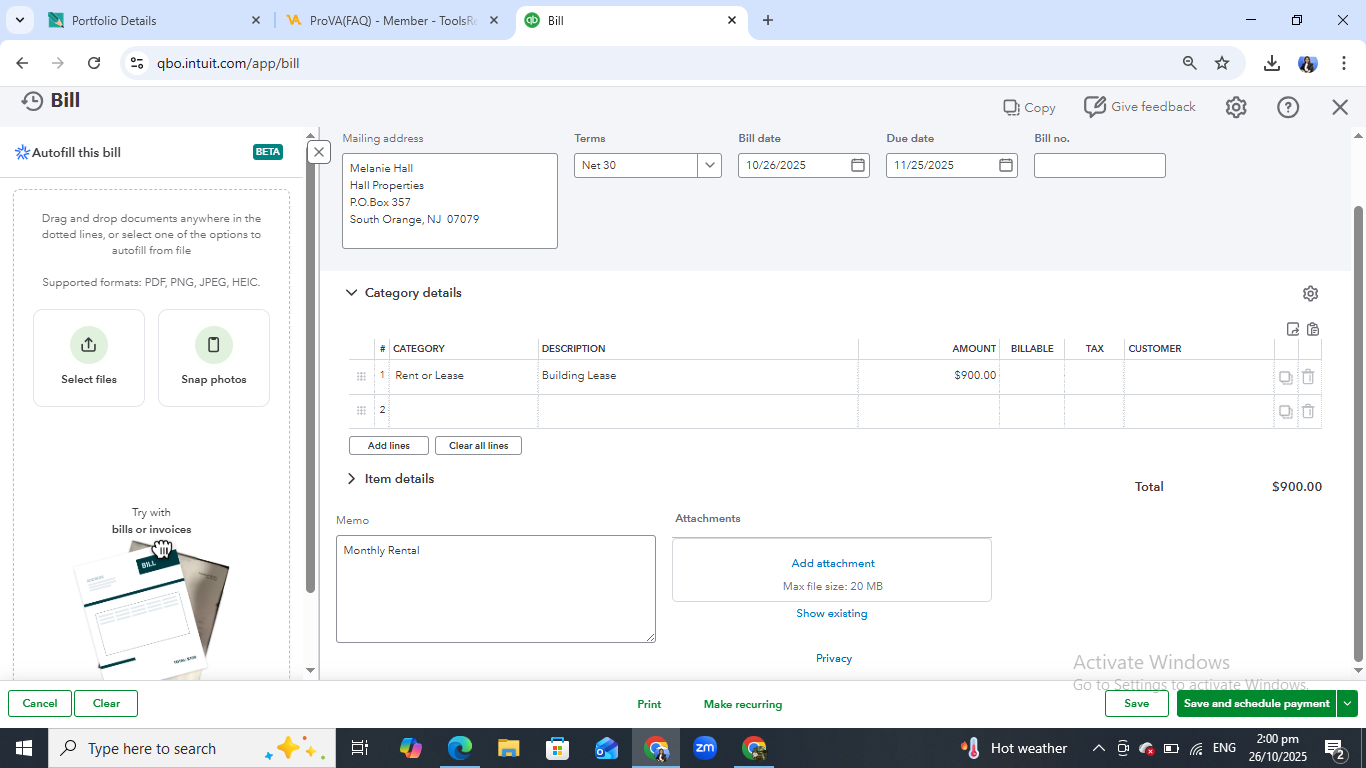This screenshot has width=1366, height=768.
Task: Click the Make recurring link
Action: click(x=742, y=704)
